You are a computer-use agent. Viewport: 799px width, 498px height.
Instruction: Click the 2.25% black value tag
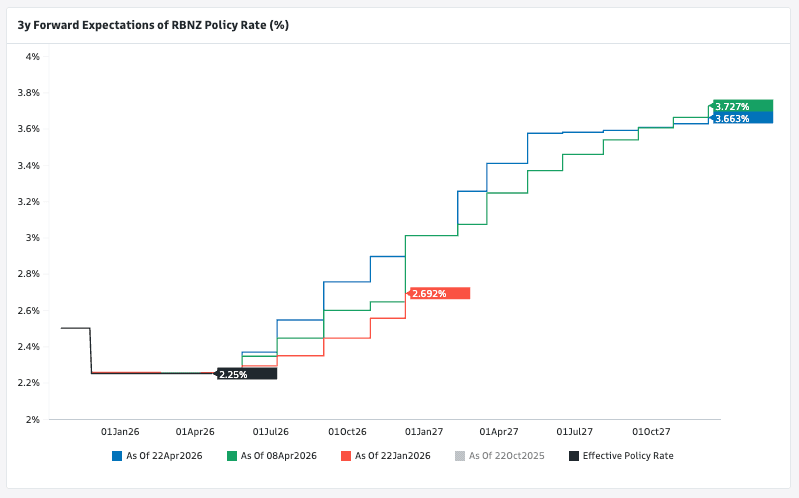246,374
